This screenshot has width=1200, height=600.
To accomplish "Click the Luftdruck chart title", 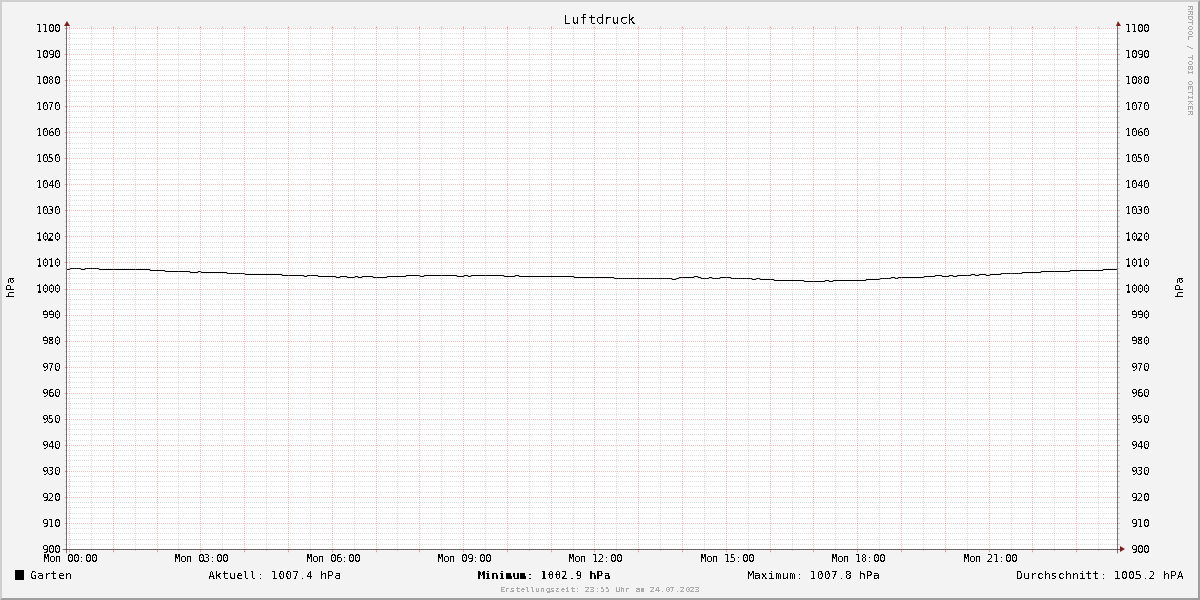I will point(599,19).
